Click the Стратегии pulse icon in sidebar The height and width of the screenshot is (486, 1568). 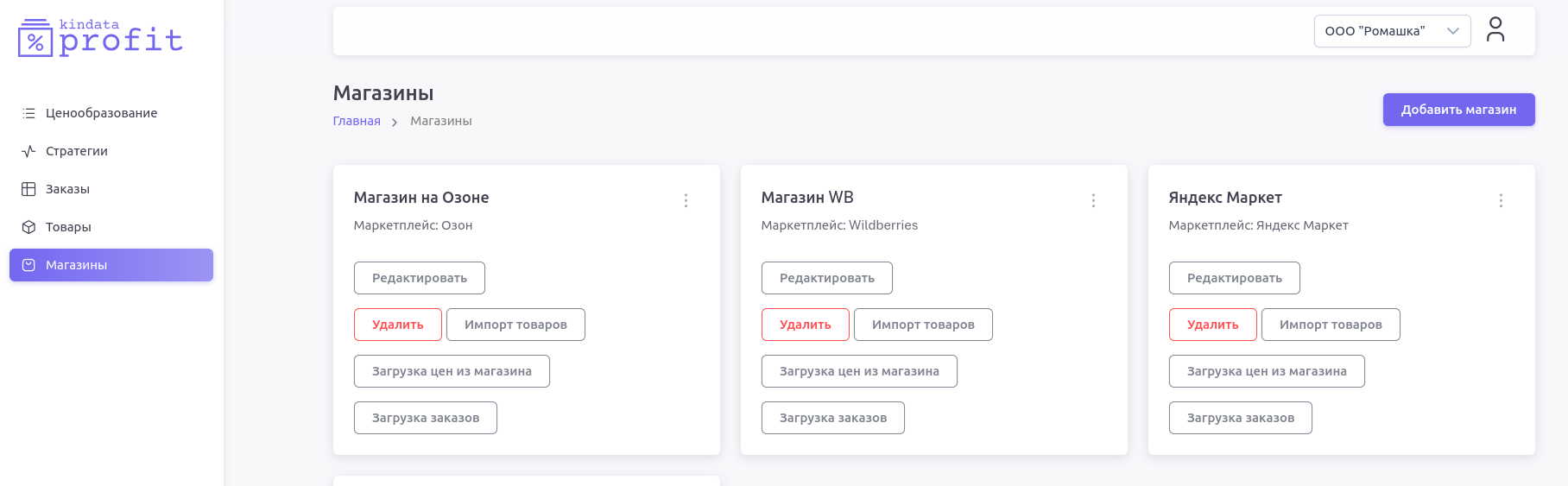(28, 151)
